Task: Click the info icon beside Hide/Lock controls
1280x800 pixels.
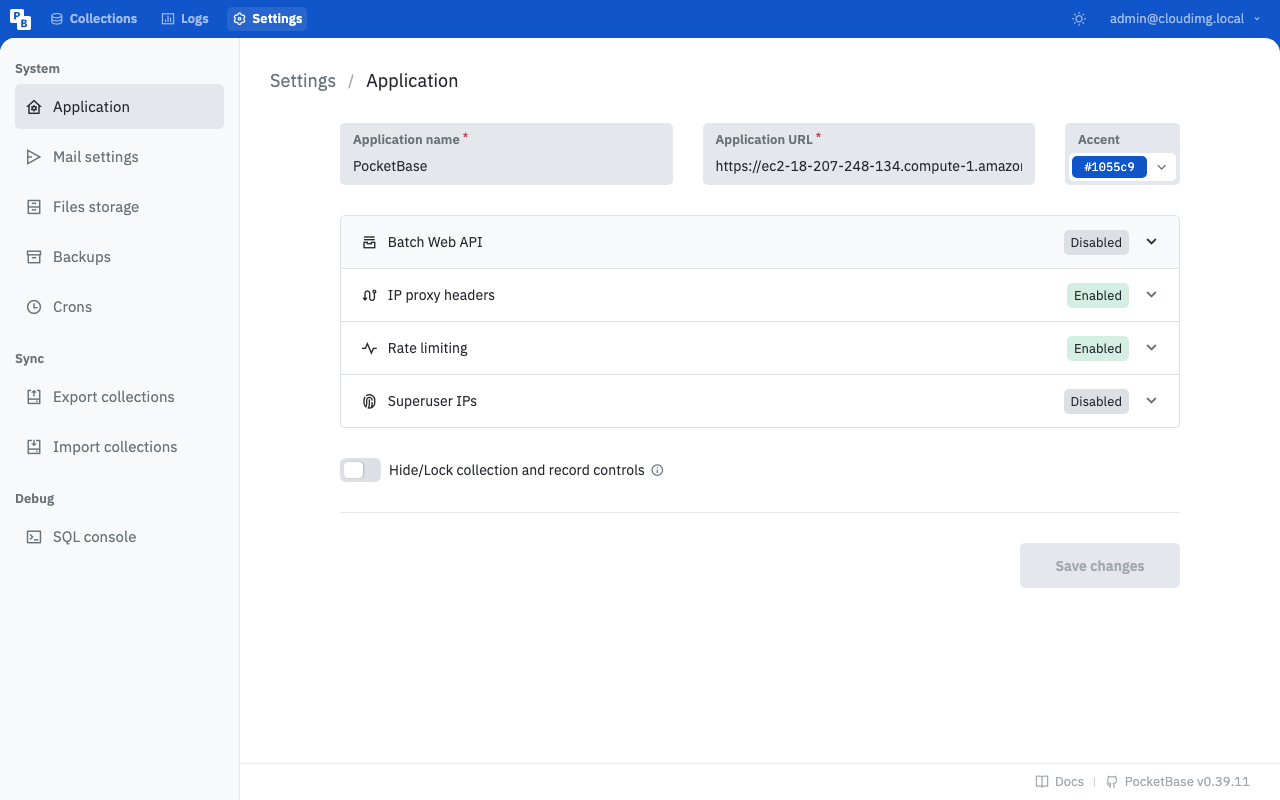Action: coord(657,470)
